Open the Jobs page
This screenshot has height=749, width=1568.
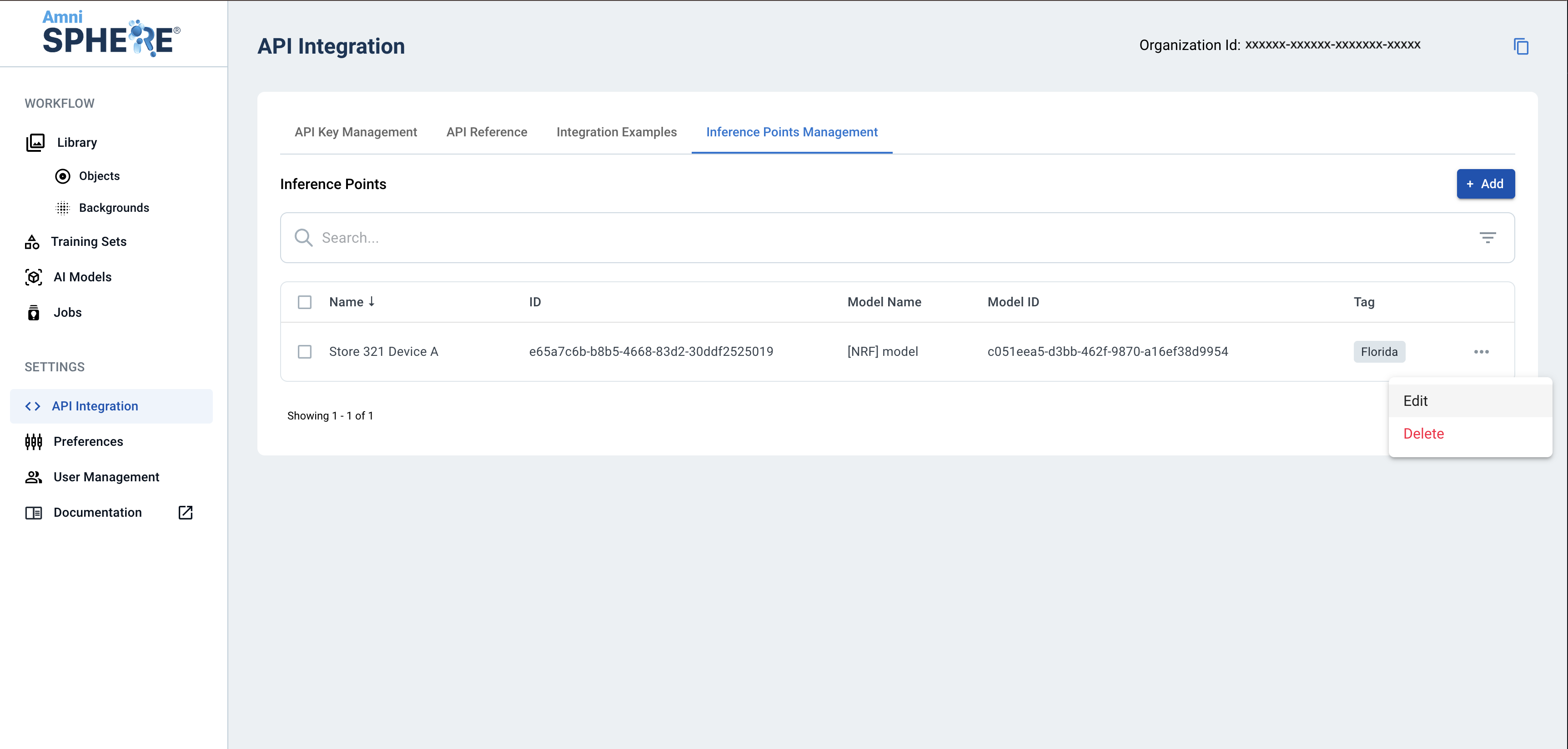tap(67, 313)
